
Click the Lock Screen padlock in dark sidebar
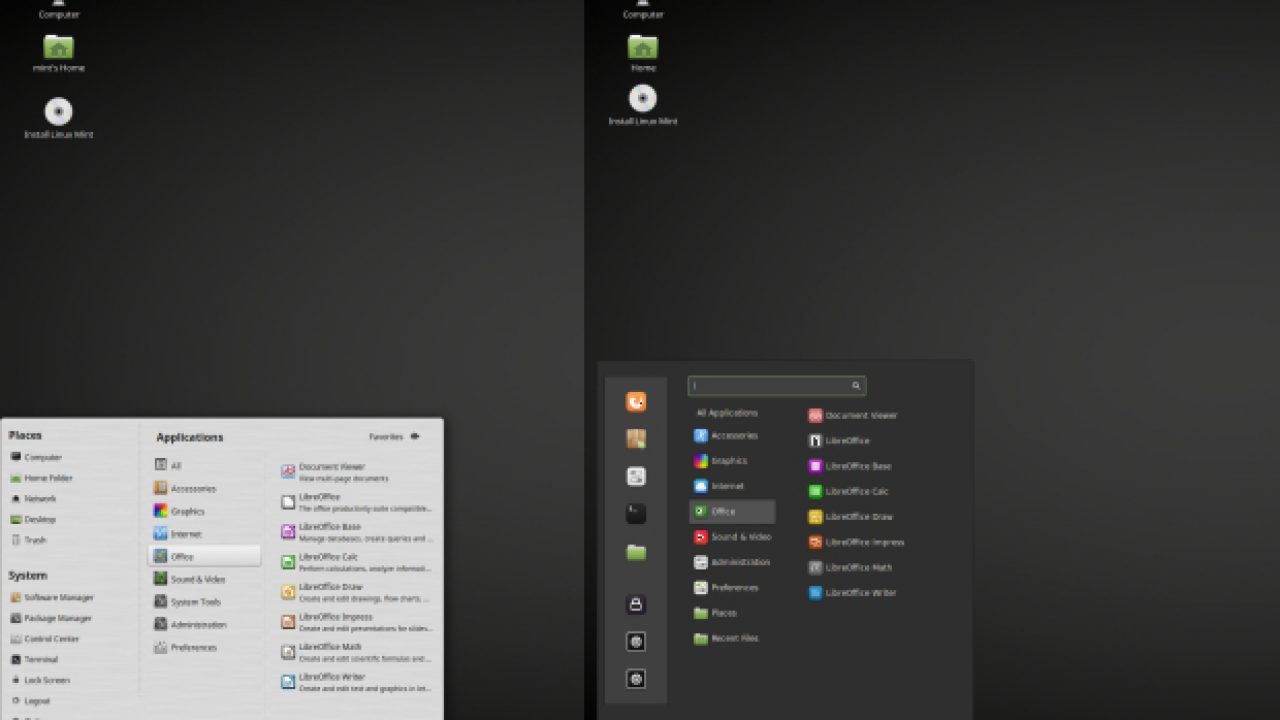[636, 604]
